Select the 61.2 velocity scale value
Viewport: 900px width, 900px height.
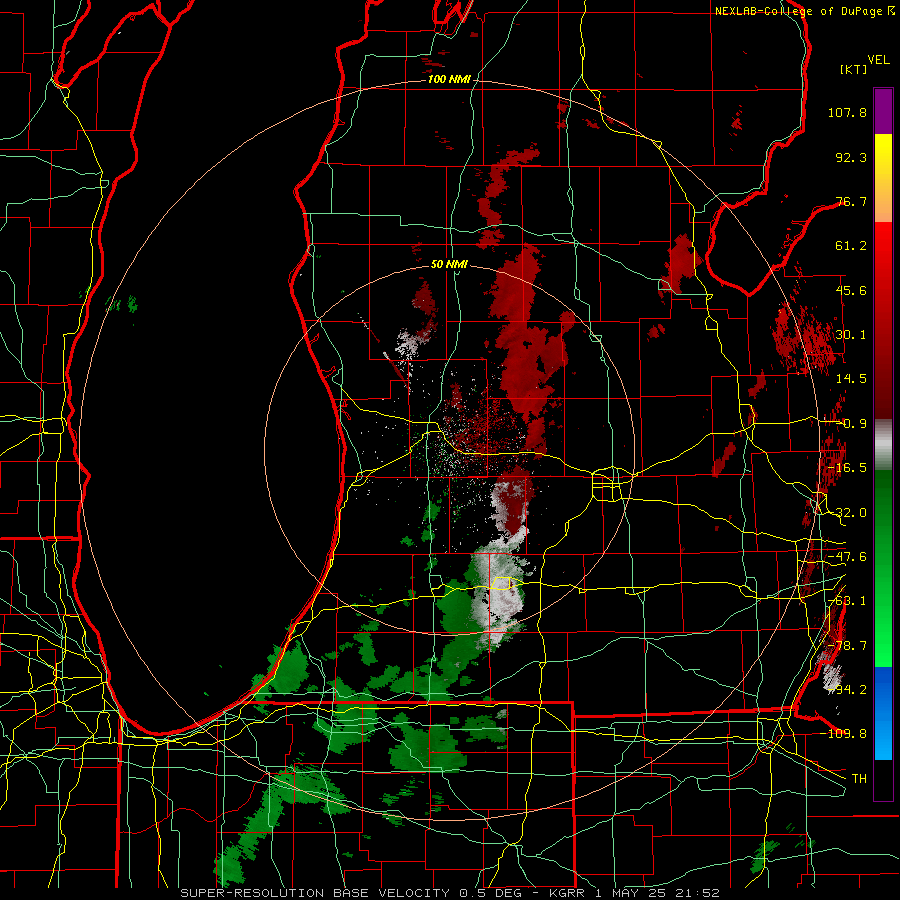(851, 246)
